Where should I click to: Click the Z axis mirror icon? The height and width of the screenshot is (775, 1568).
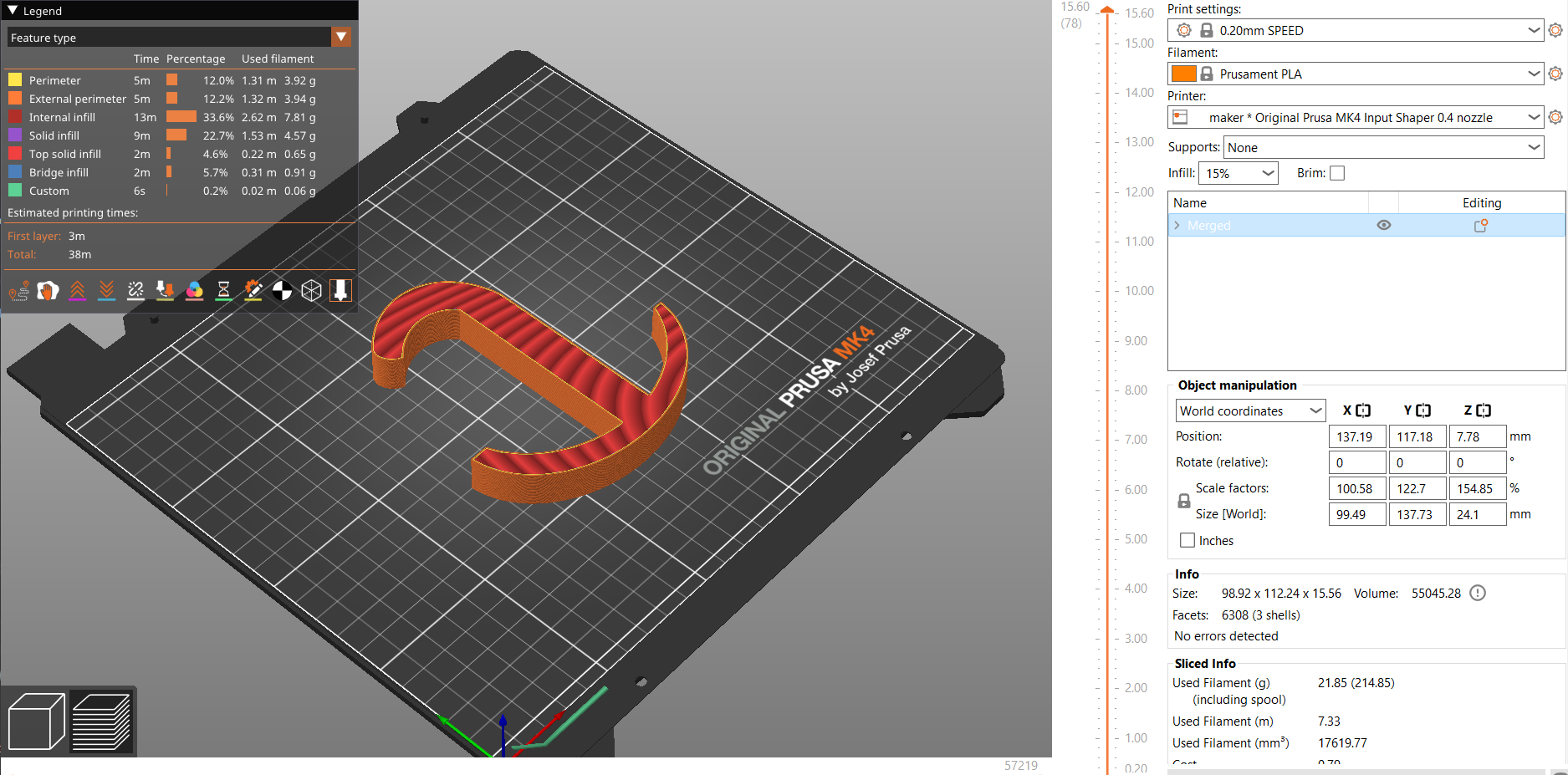pyautogui.click(x=1484, y=410)
